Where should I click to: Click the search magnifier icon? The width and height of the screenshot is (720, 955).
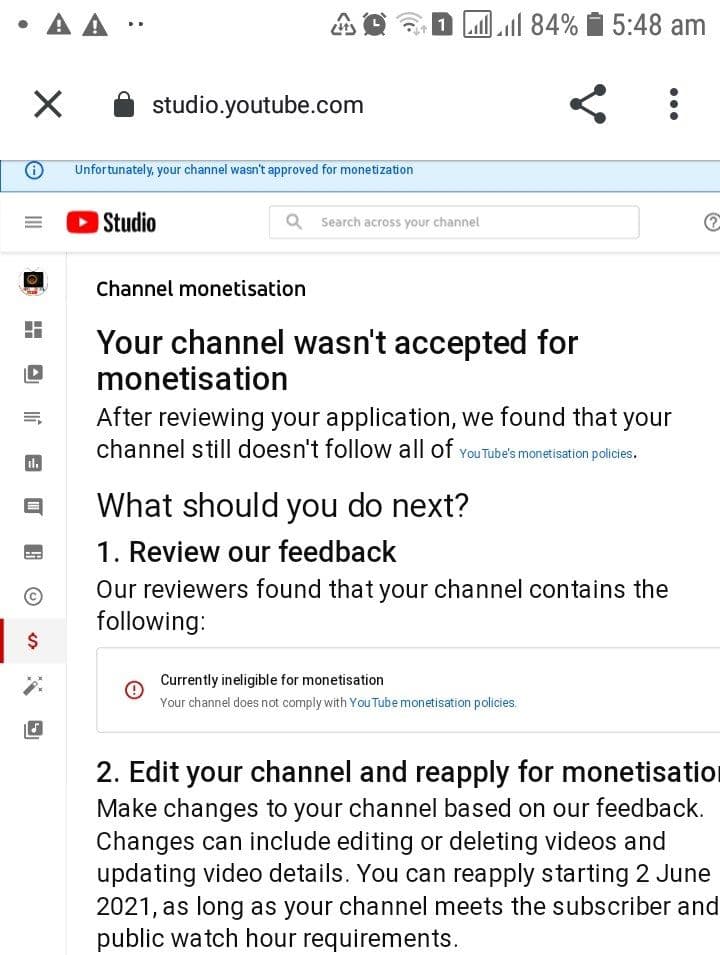pos(294,222)
